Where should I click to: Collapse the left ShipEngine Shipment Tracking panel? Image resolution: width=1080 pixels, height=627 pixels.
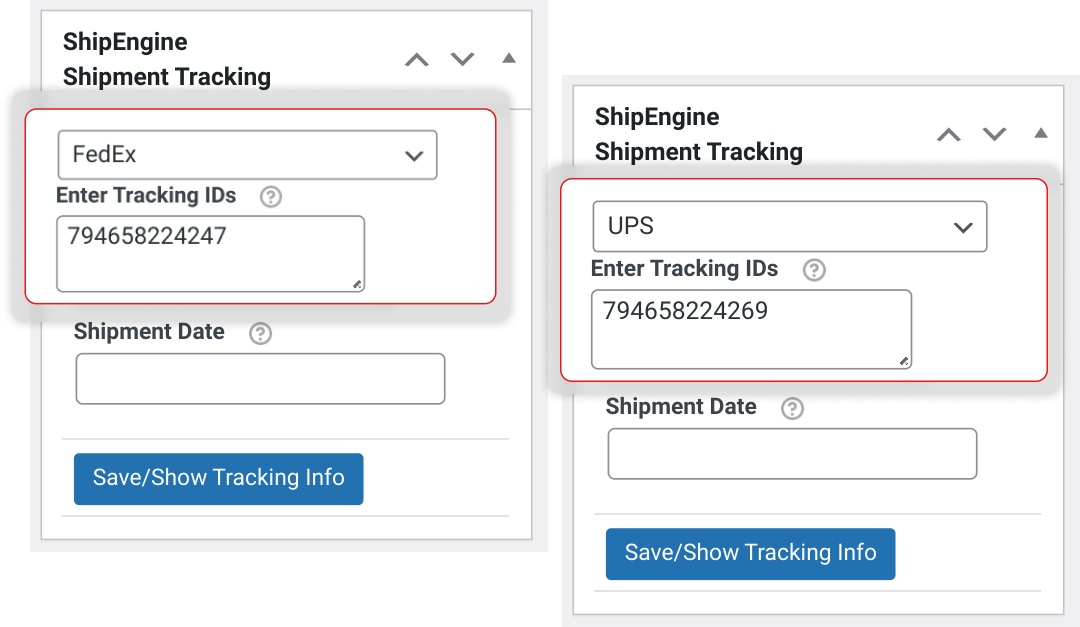(x=508, y=58)
